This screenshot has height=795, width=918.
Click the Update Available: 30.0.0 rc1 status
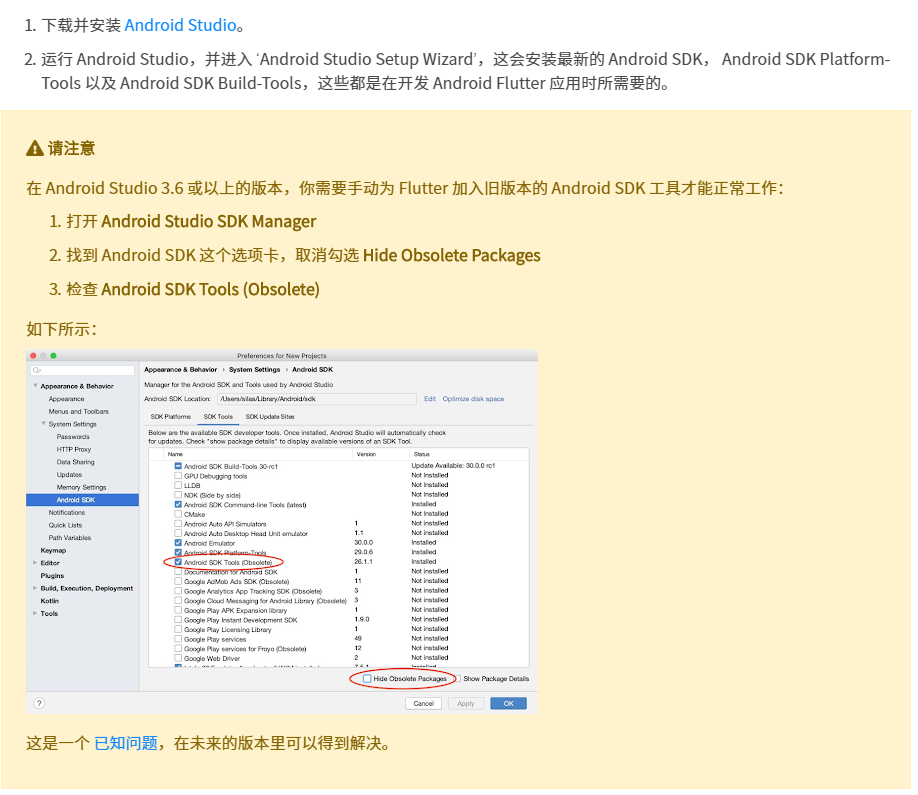[x=453, y=465]
